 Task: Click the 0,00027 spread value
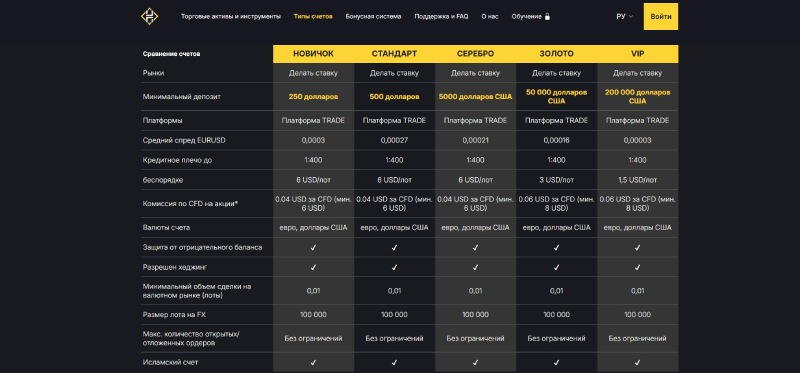point(394,140)
